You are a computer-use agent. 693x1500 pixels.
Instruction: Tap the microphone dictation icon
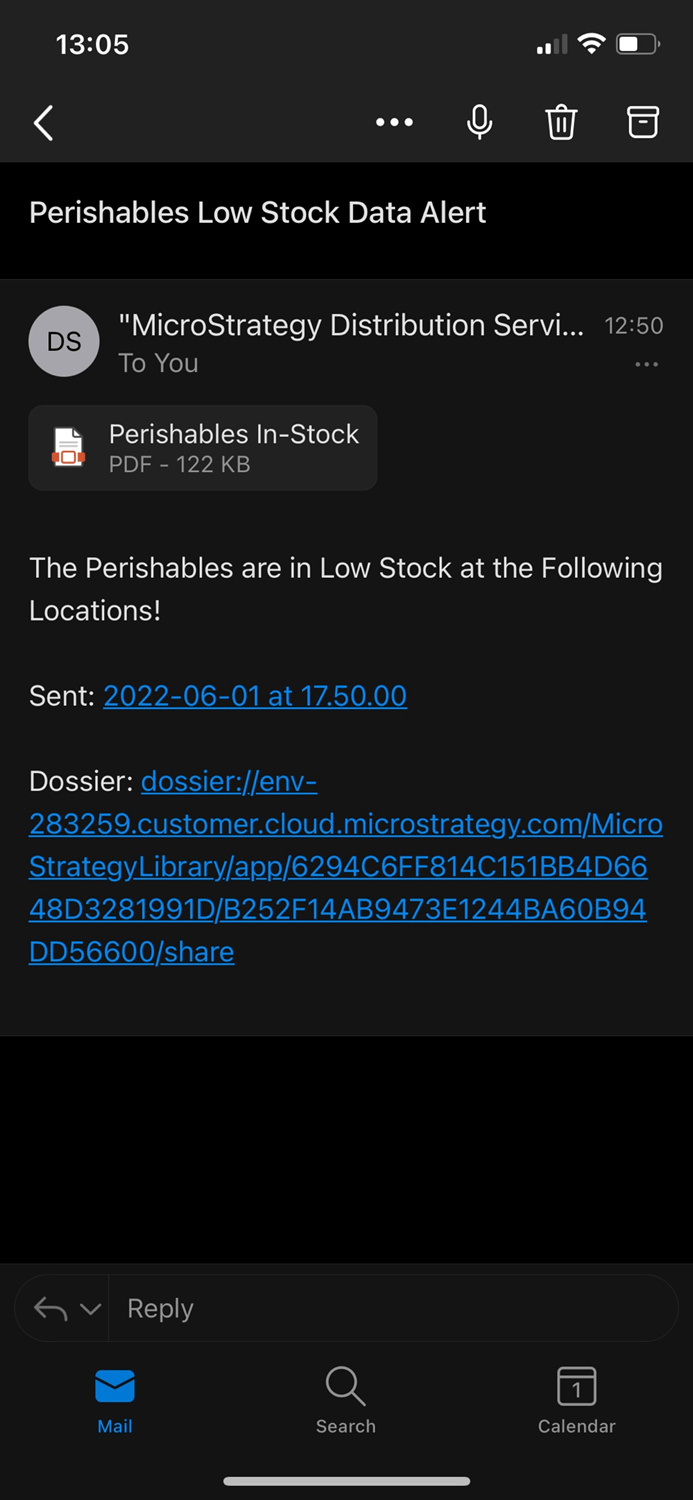pos(480,123)
